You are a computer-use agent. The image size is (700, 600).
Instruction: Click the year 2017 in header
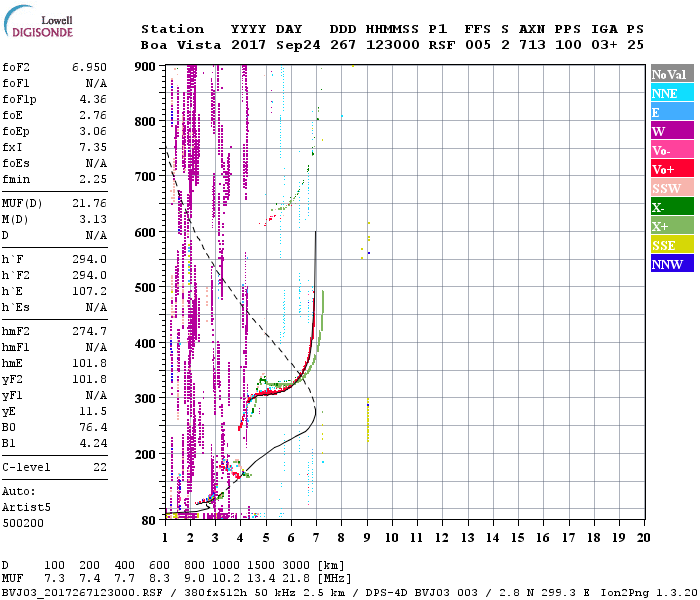[x=248, y=45]
